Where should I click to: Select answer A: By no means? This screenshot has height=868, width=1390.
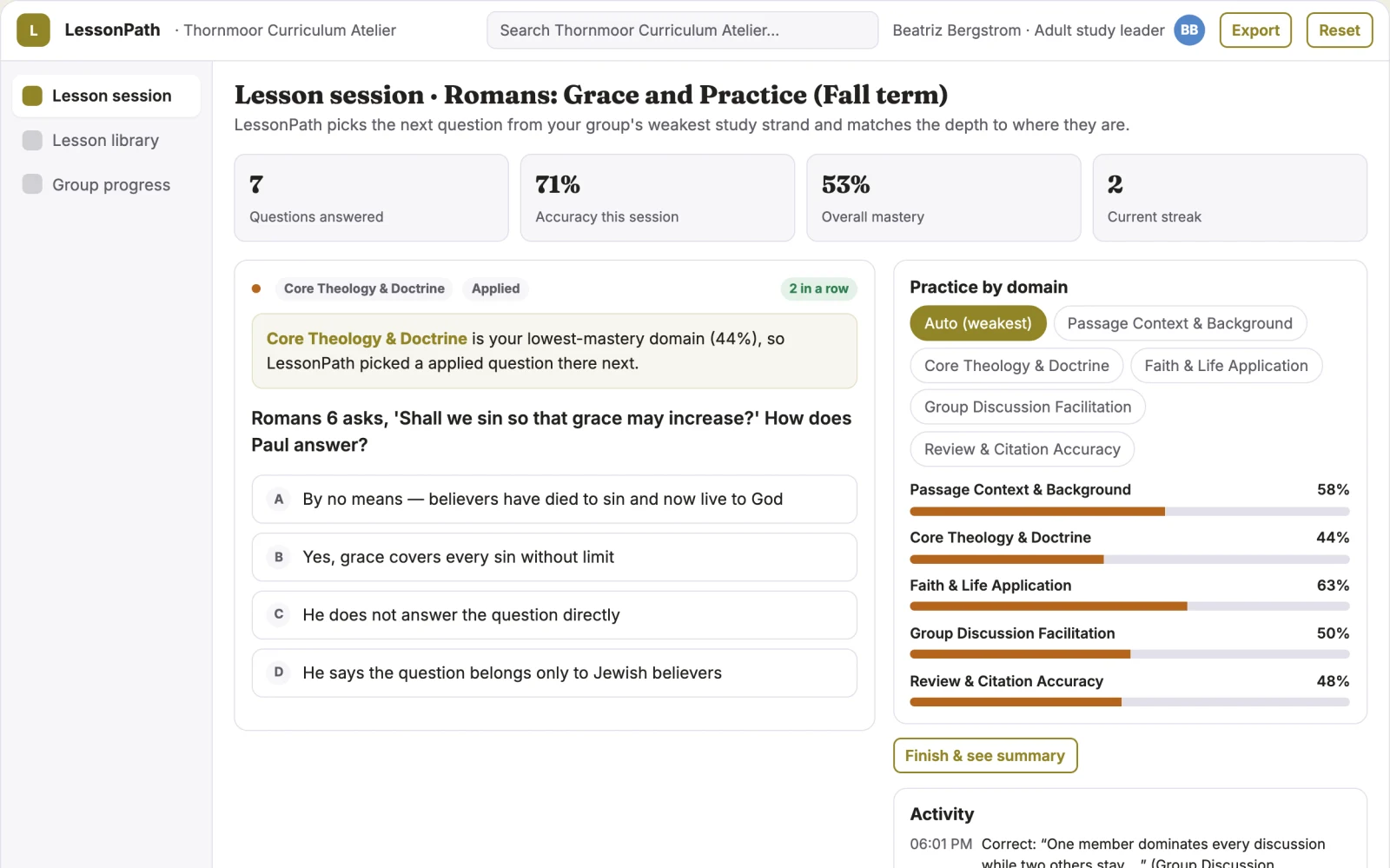click(554, 499)
